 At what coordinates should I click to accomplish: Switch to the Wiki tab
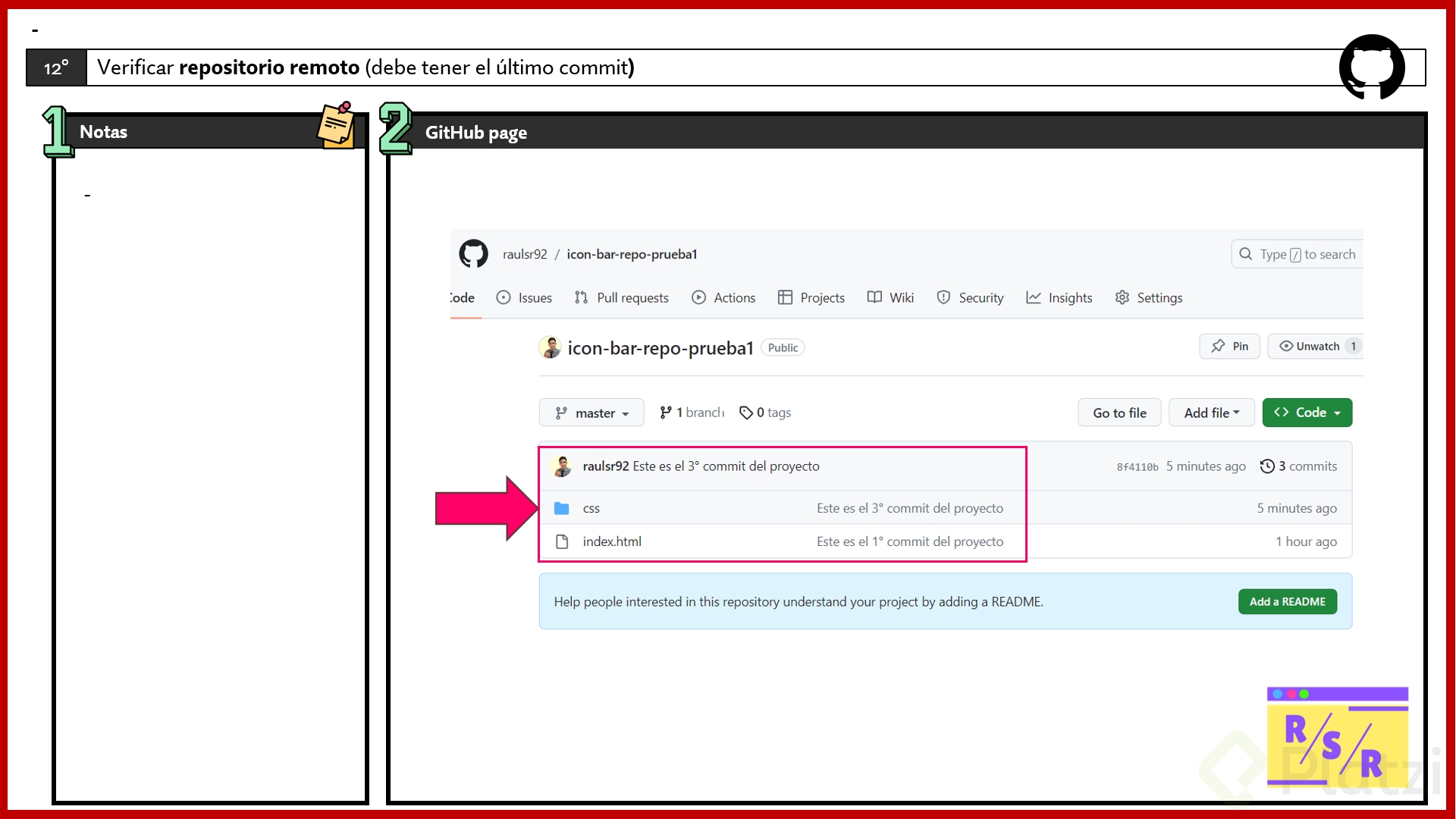(891, 297)
